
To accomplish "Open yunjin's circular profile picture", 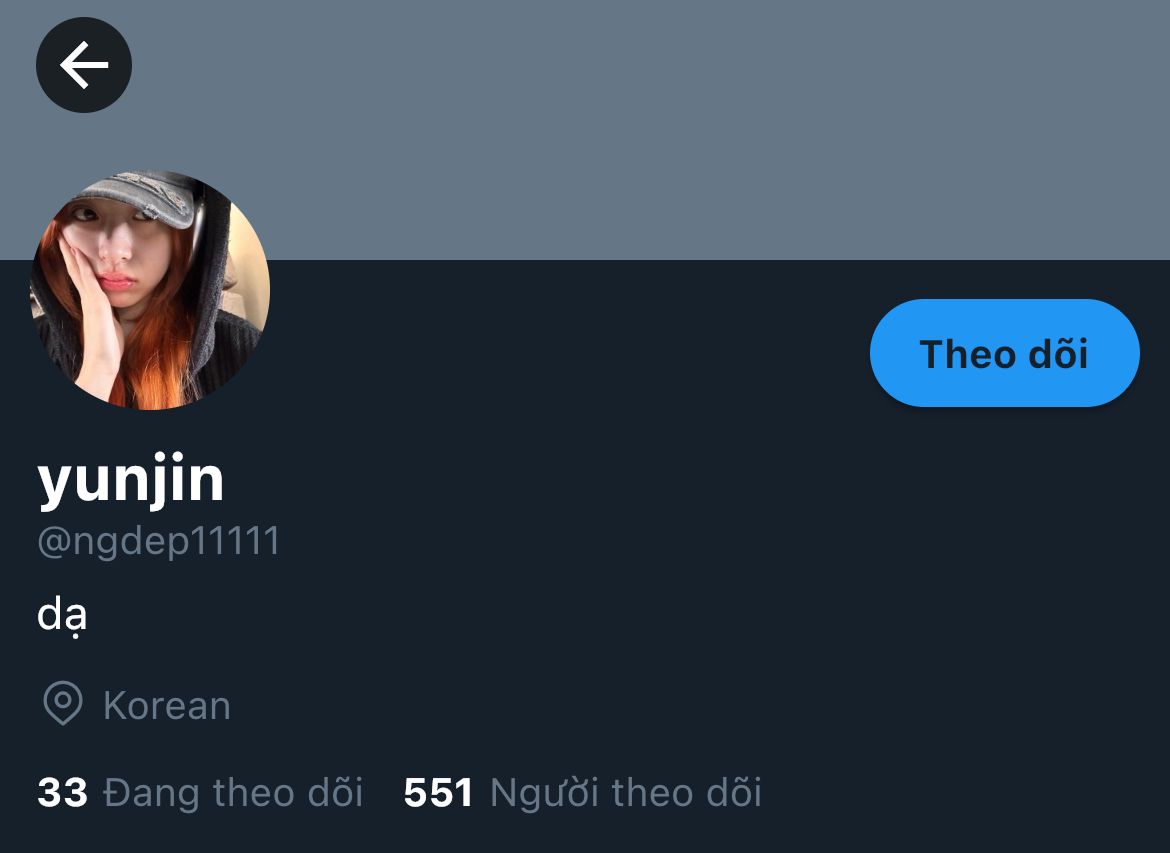I will [150, 290].
